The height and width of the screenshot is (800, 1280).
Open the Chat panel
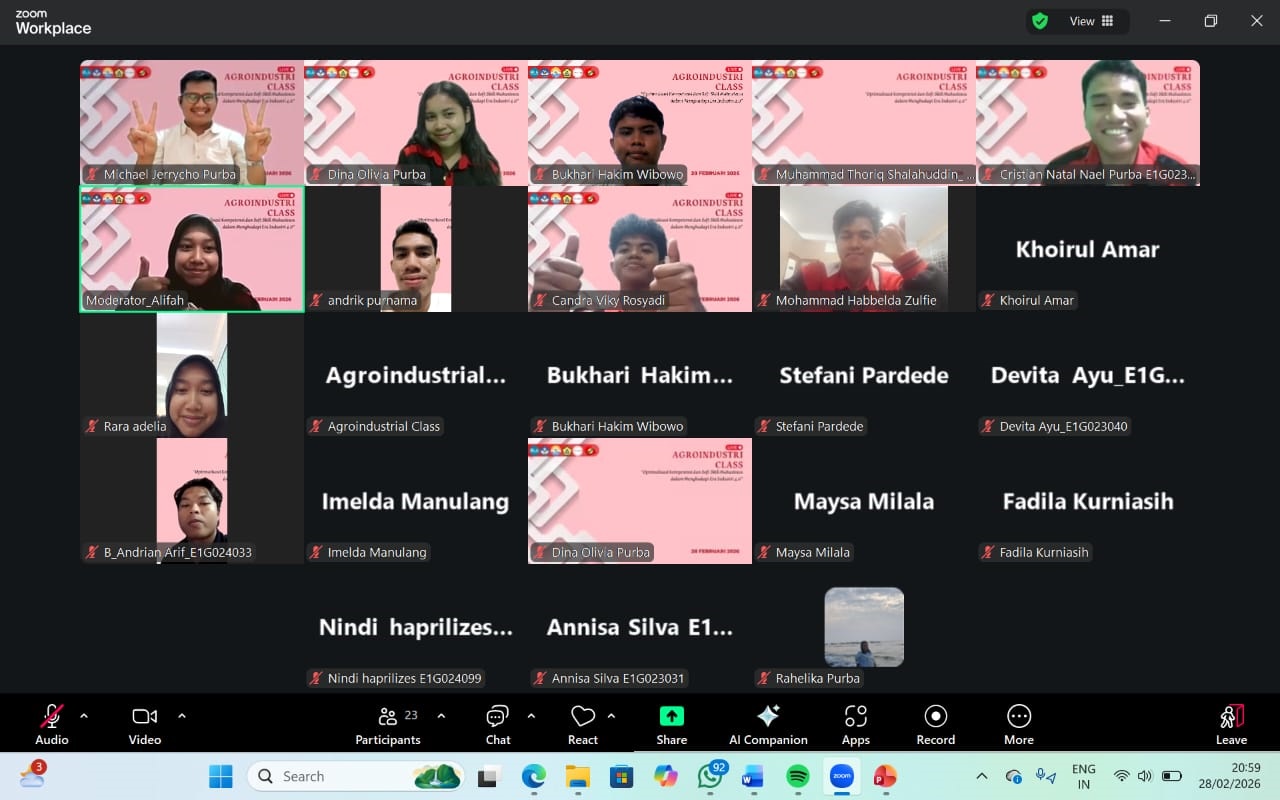click(498, 723)
